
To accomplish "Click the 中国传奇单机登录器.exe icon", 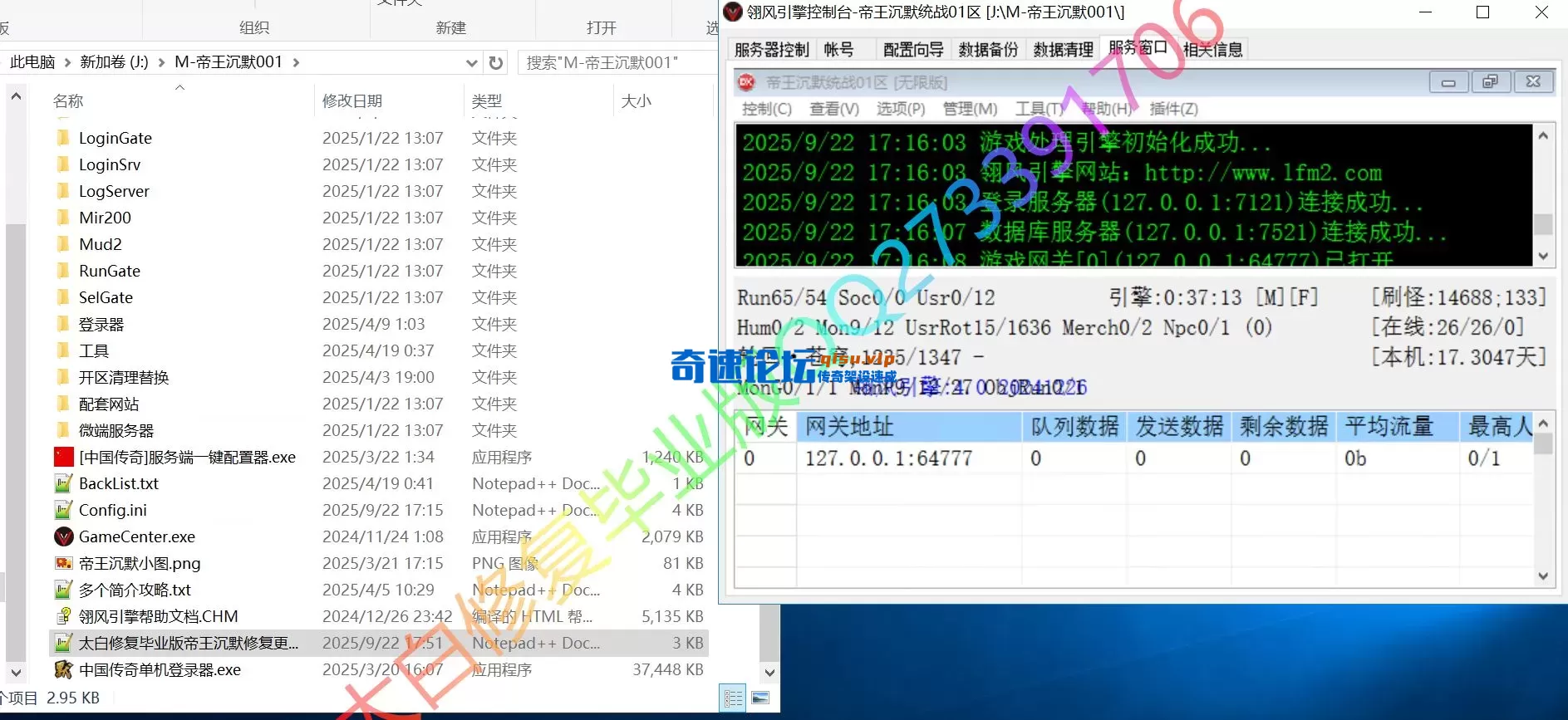I will (x=64, y=669).
